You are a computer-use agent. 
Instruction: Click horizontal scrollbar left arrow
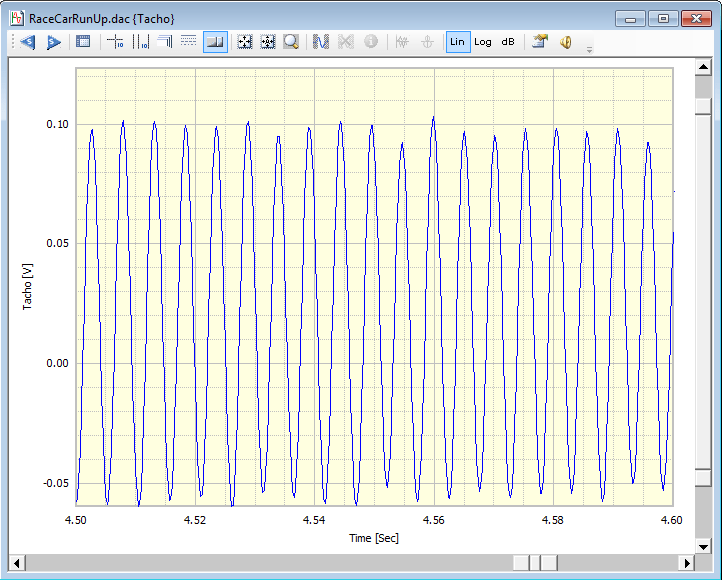(x=19, y=563)
